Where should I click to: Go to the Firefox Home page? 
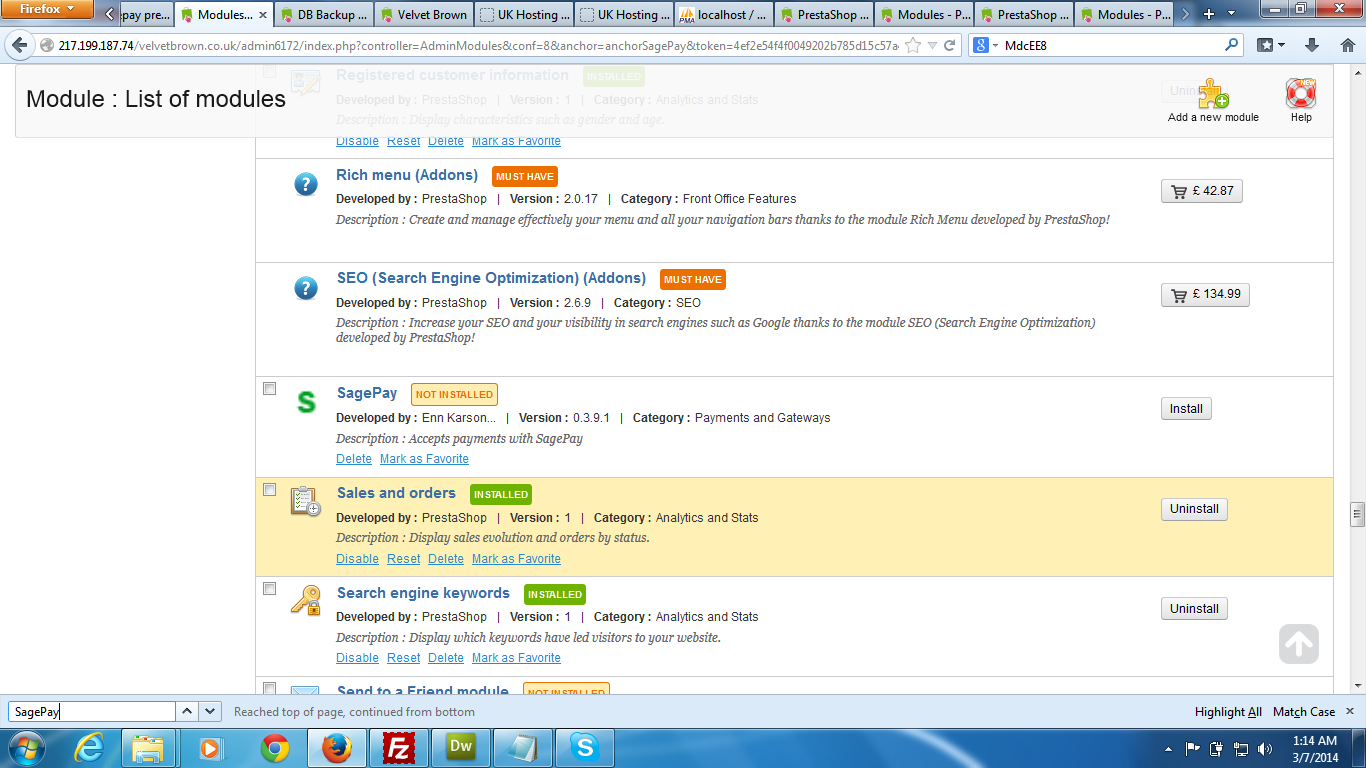[1346, 45]
